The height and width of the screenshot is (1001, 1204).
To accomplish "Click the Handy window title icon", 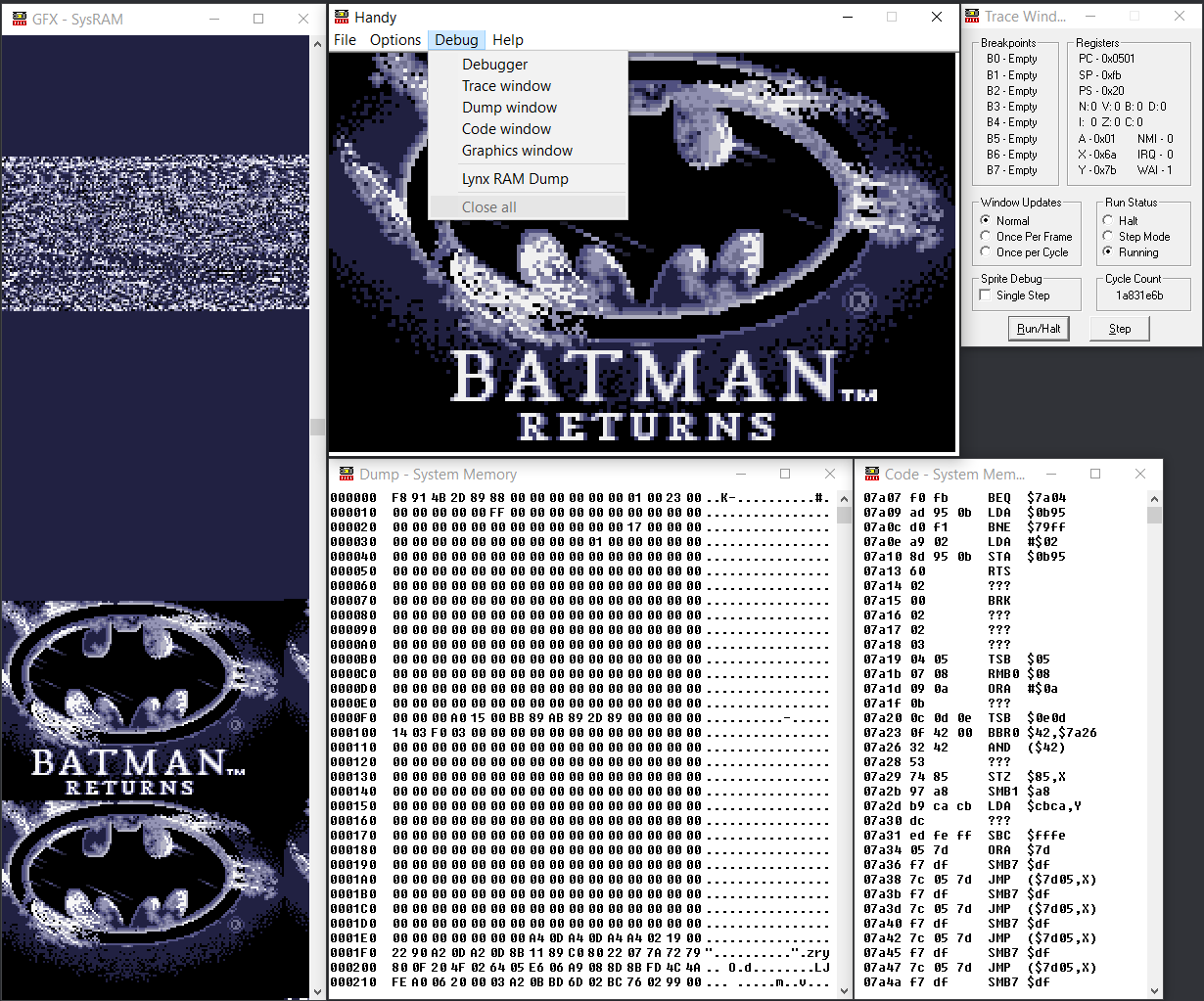I will (x=341, y=17).
